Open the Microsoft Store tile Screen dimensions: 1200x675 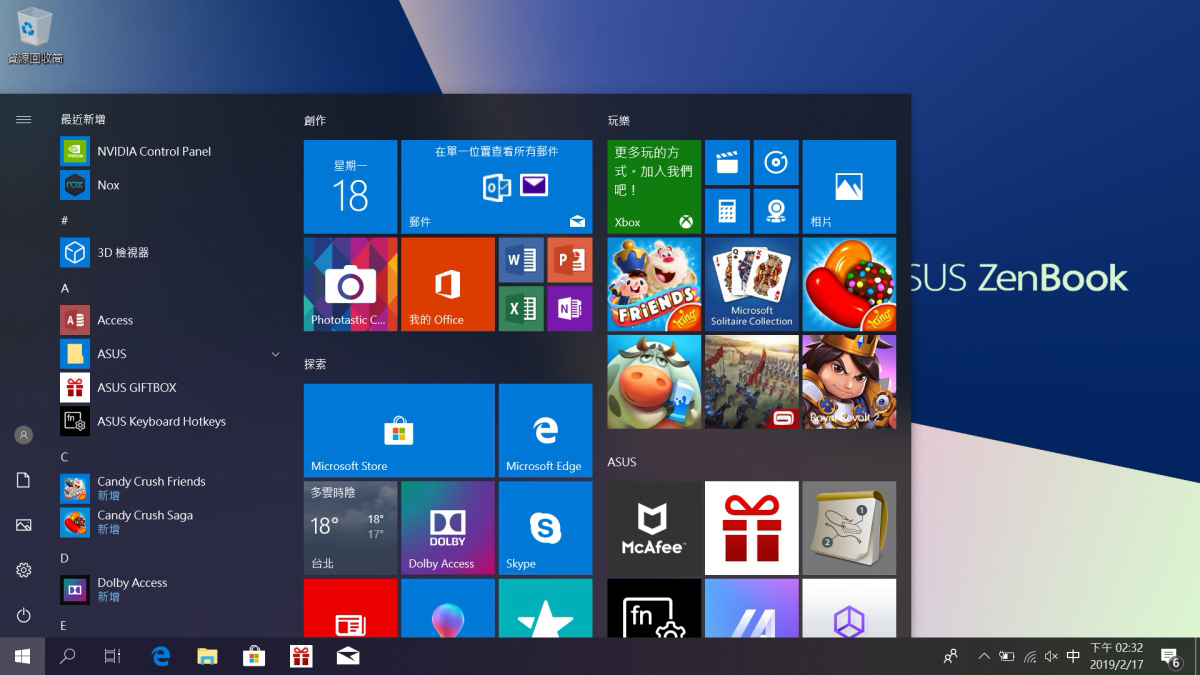[x=399, y=430]
